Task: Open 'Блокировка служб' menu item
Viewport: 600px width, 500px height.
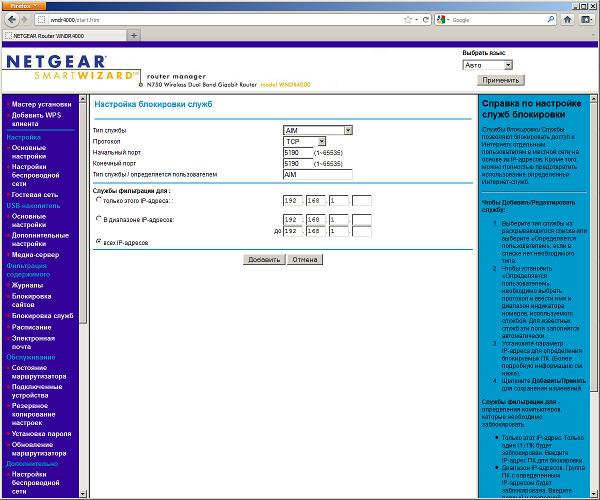Action: [42, 316]
